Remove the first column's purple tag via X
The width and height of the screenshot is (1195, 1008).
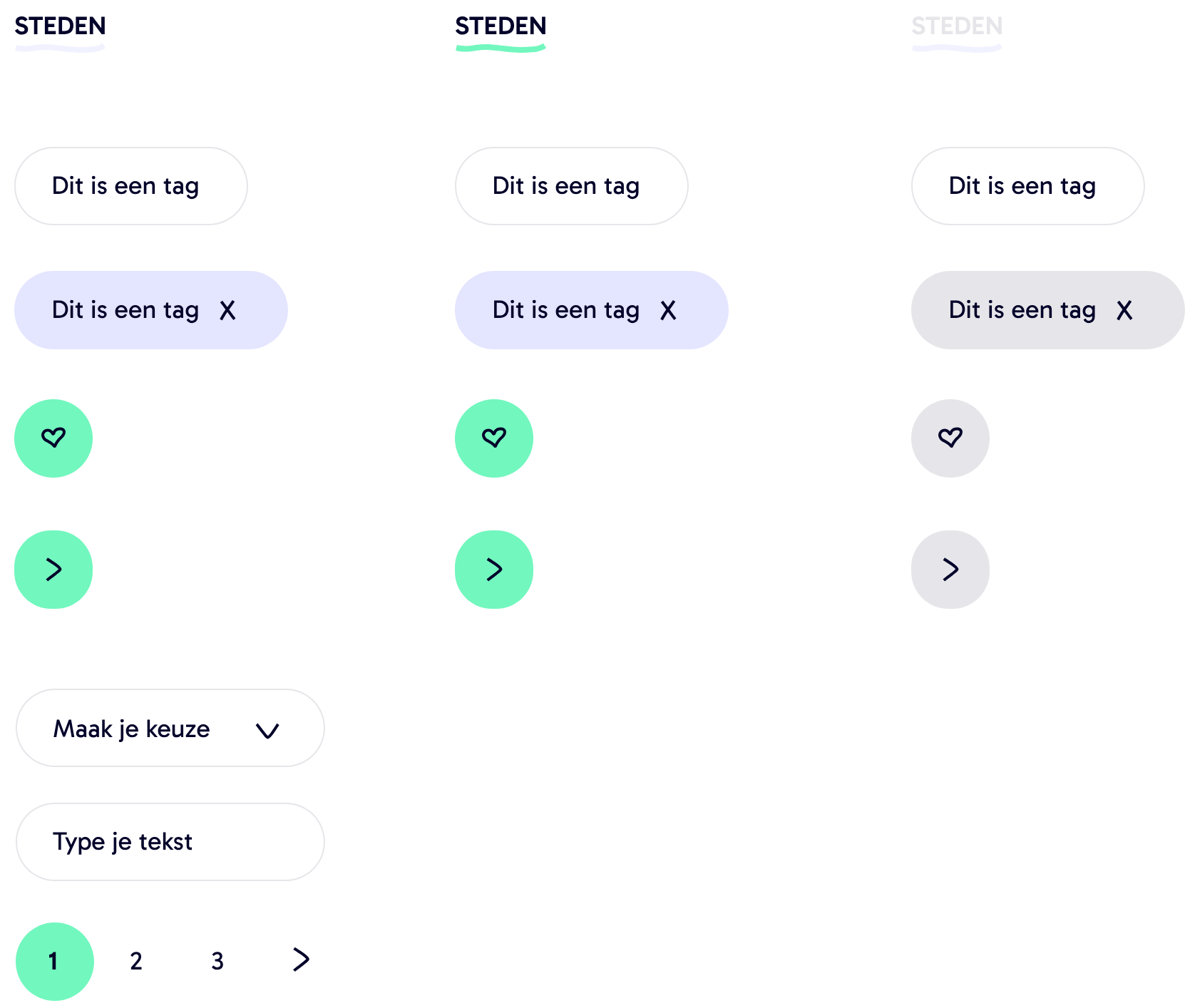click(227, 311)
